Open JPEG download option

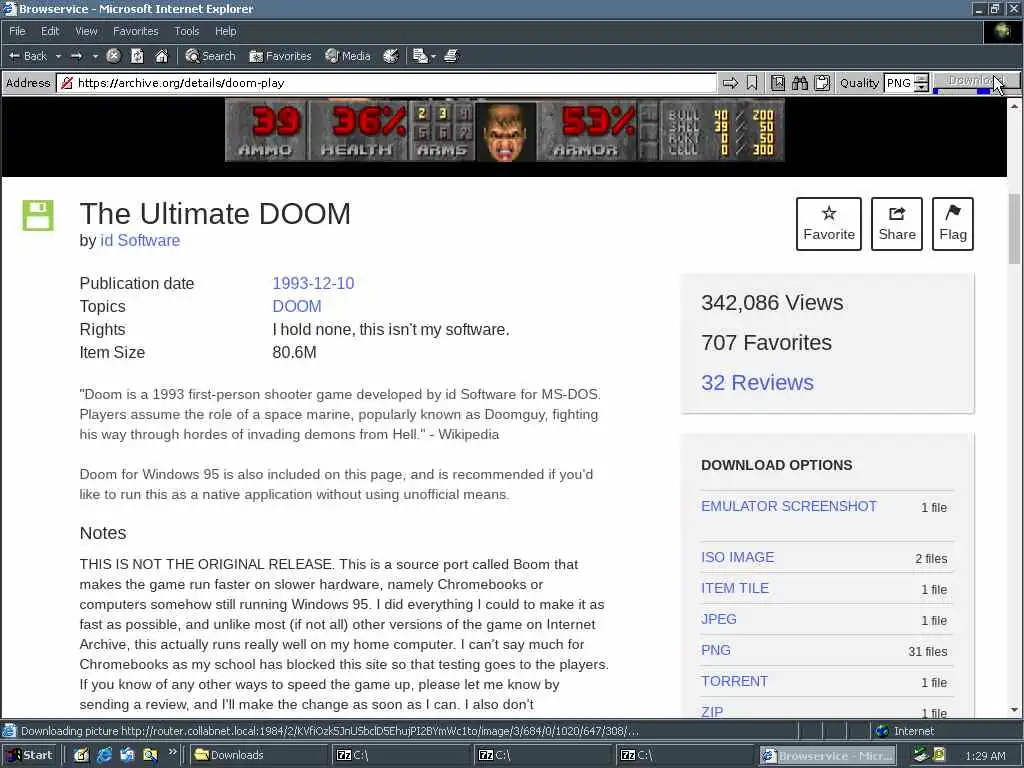718,619
